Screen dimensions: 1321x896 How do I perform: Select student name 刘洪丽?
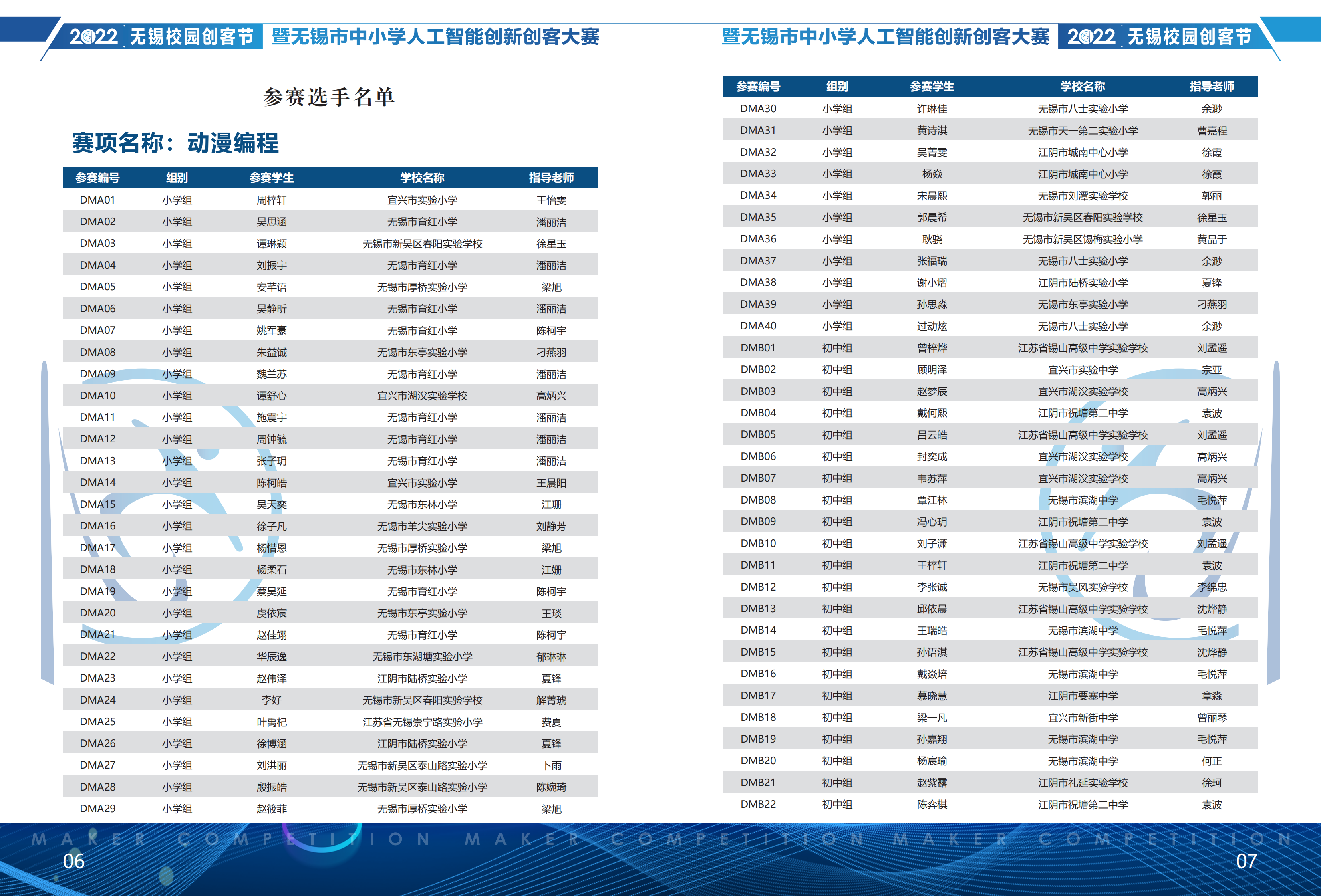click(272, 765)
